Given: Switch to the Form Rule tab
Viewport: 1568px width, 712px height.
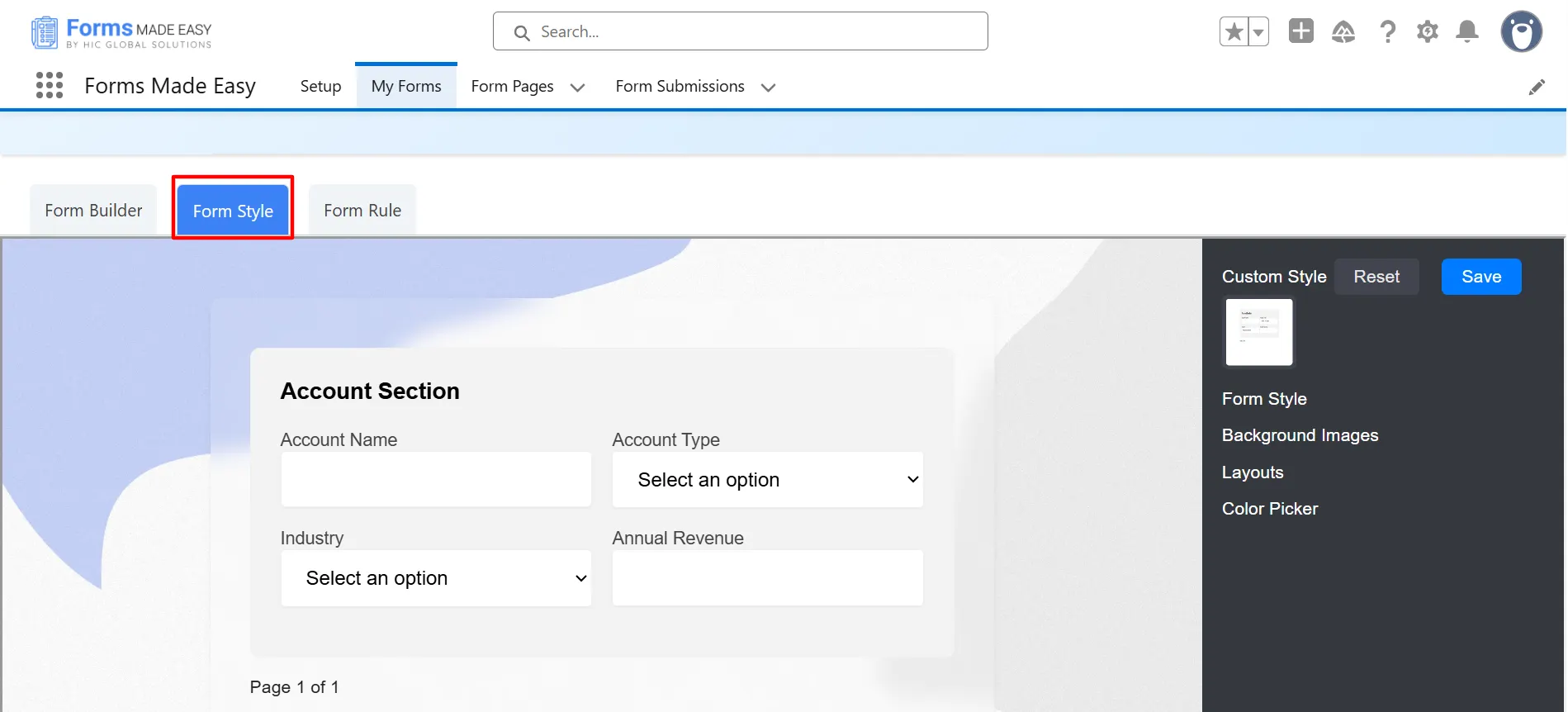Looking at the screenshot, I should pos(362,211).
